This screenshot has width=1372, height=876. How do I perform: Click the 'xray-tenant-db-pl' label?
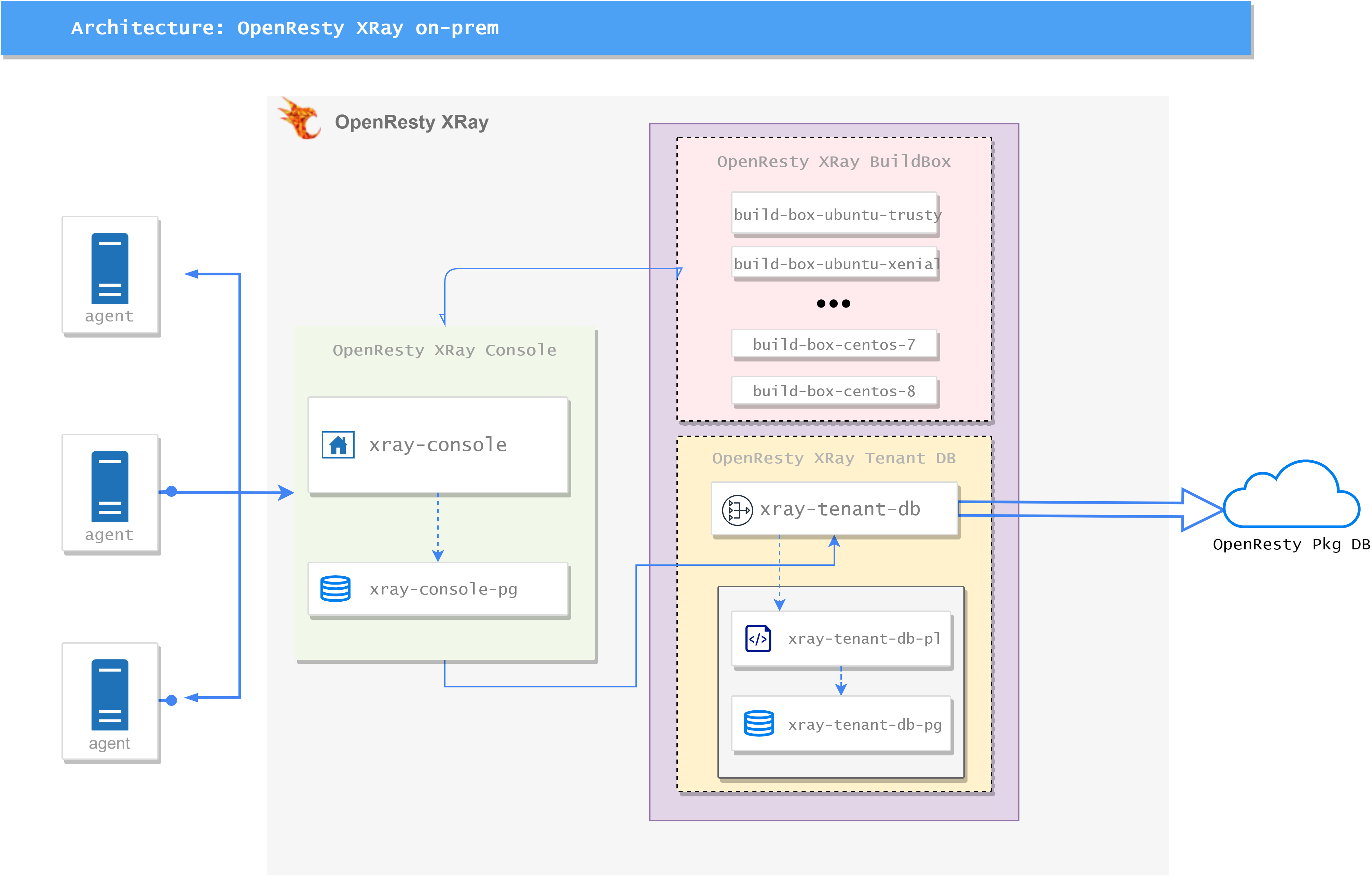pos(864,638)
